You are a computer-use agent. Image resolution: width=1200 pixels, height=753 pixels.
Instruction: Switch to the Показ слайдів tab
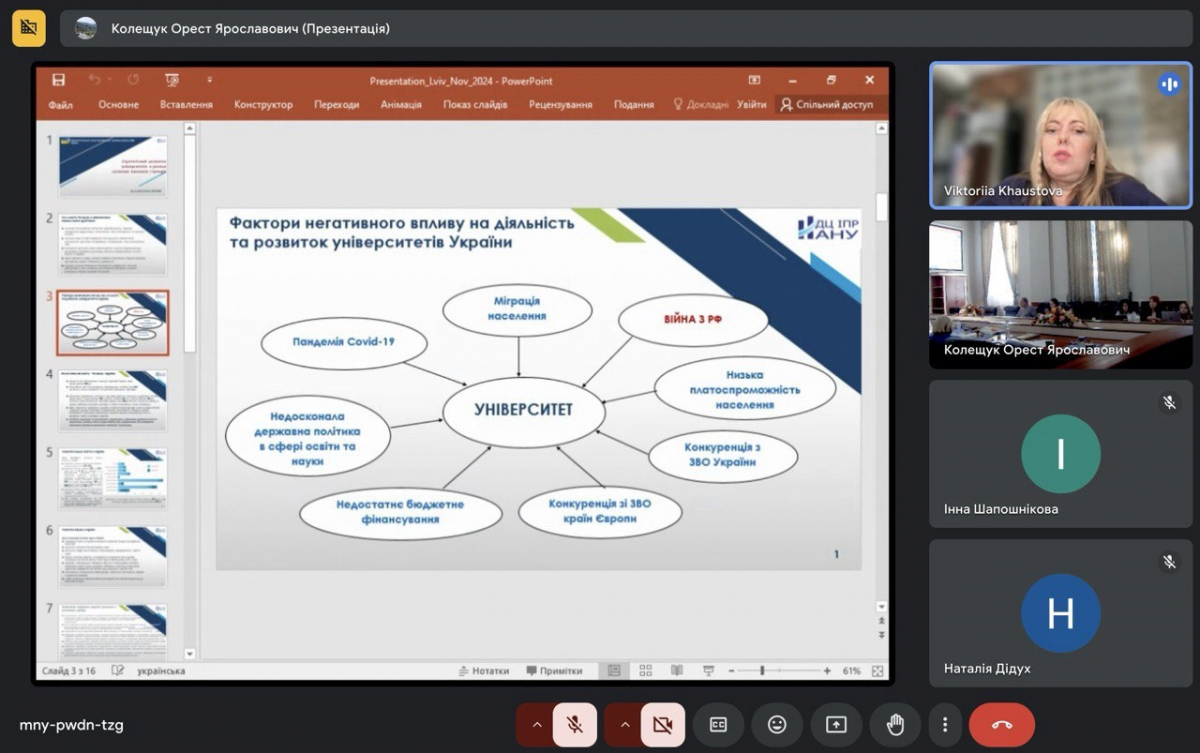pos(474,104)
